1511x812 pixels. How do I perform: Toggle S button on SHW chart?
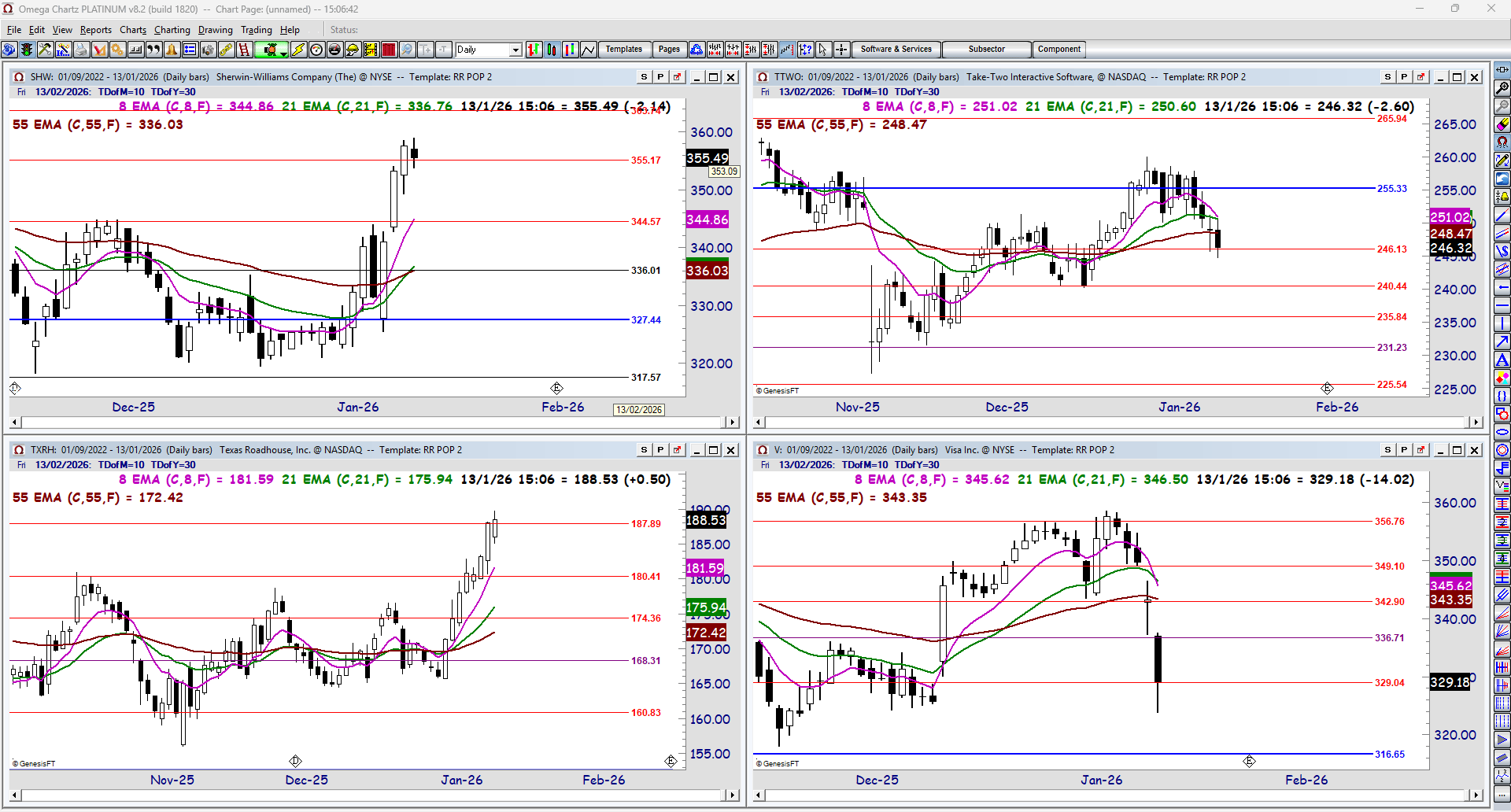point(644,77)
